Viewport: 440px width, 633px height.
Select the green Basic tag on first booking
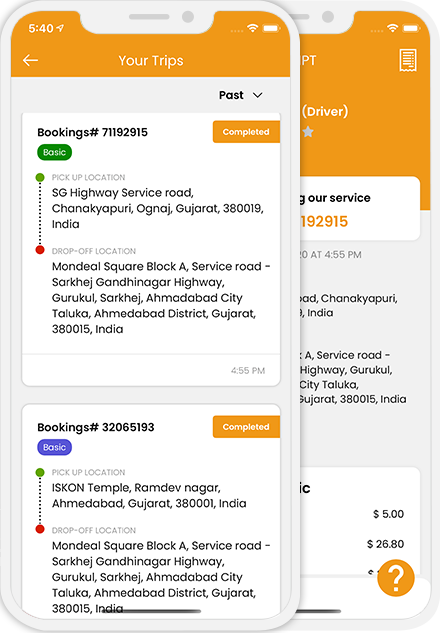(54, 152)
